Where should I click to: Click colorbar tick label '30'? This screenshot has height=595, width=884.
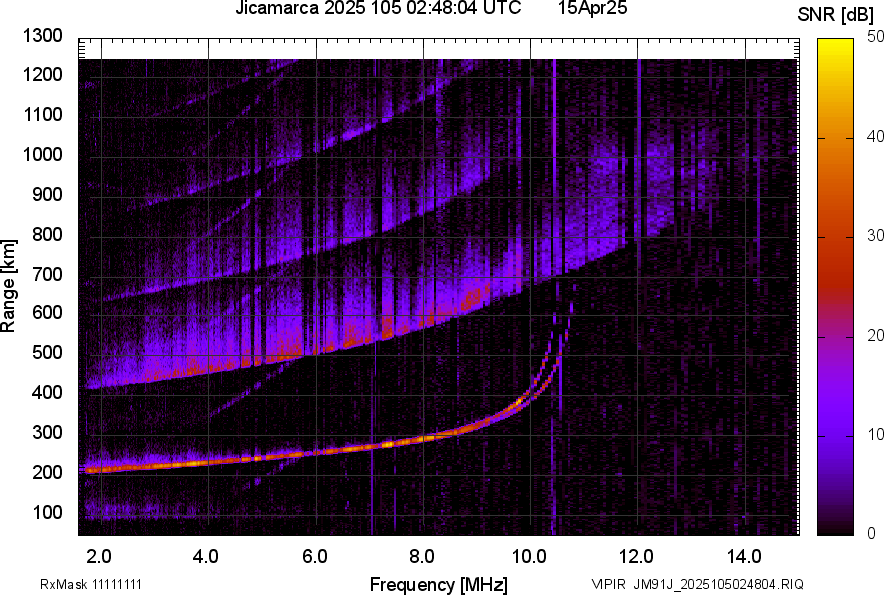pyautogui.click(x=875, y=235)
